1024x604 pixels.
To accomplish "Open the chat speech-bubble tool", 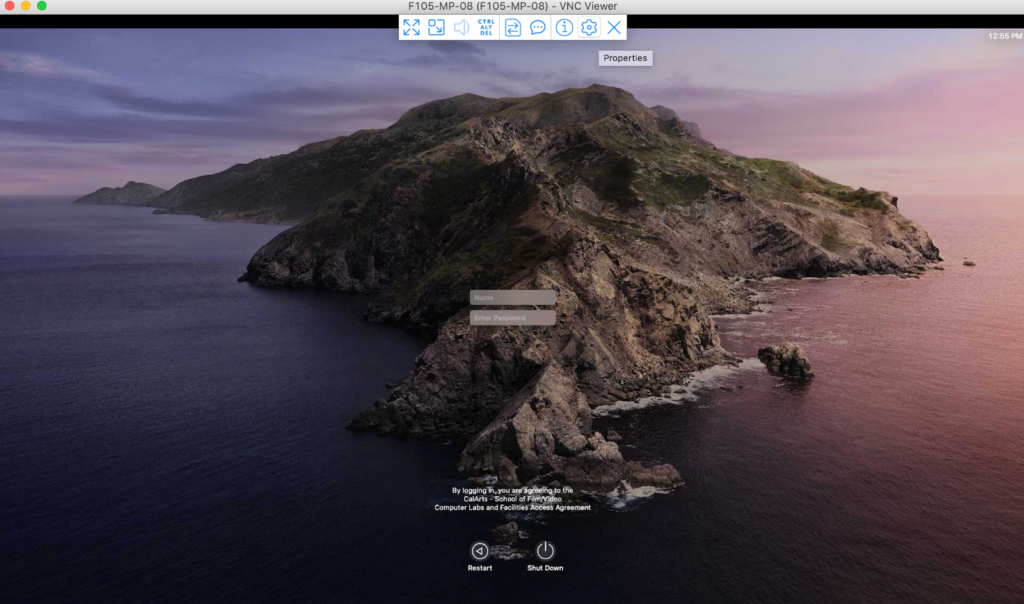I will (537, 27).
